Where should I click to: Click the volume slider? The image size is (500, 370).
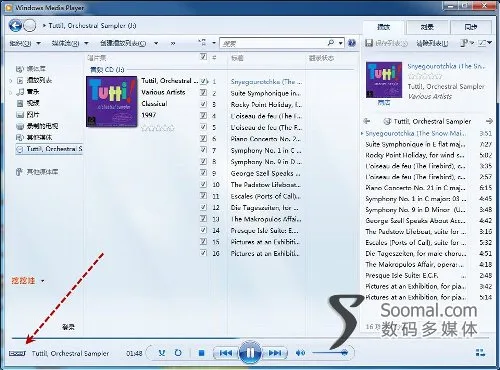(330, 353)
